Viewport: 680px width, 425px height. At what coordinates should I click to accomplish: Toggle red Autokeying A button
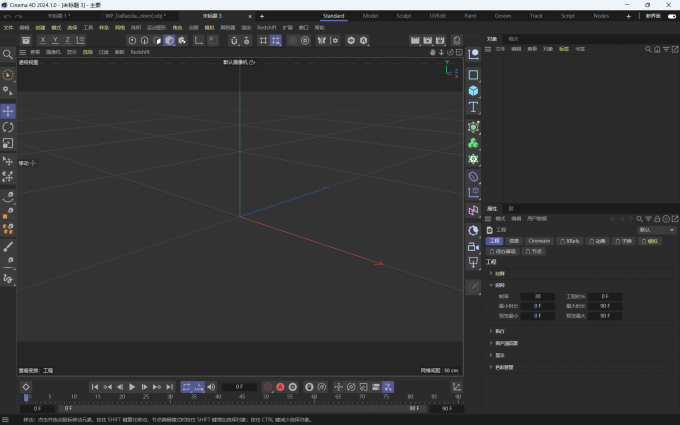click(x=280, y=386)
